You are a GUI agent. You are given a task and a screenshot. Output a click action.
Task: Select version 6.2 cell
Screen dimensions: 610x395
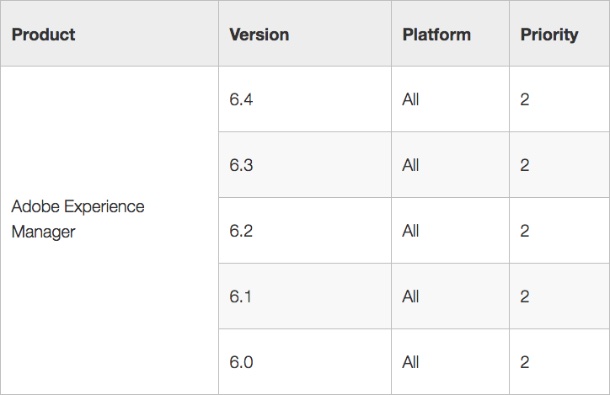pos(305,230)
